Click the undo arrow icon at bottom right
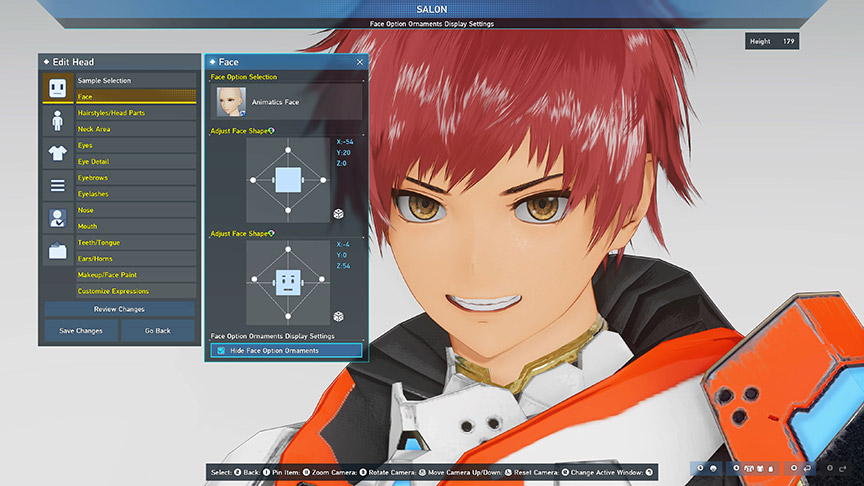This screenshot has height=486, width=864. tap(808, 468)
